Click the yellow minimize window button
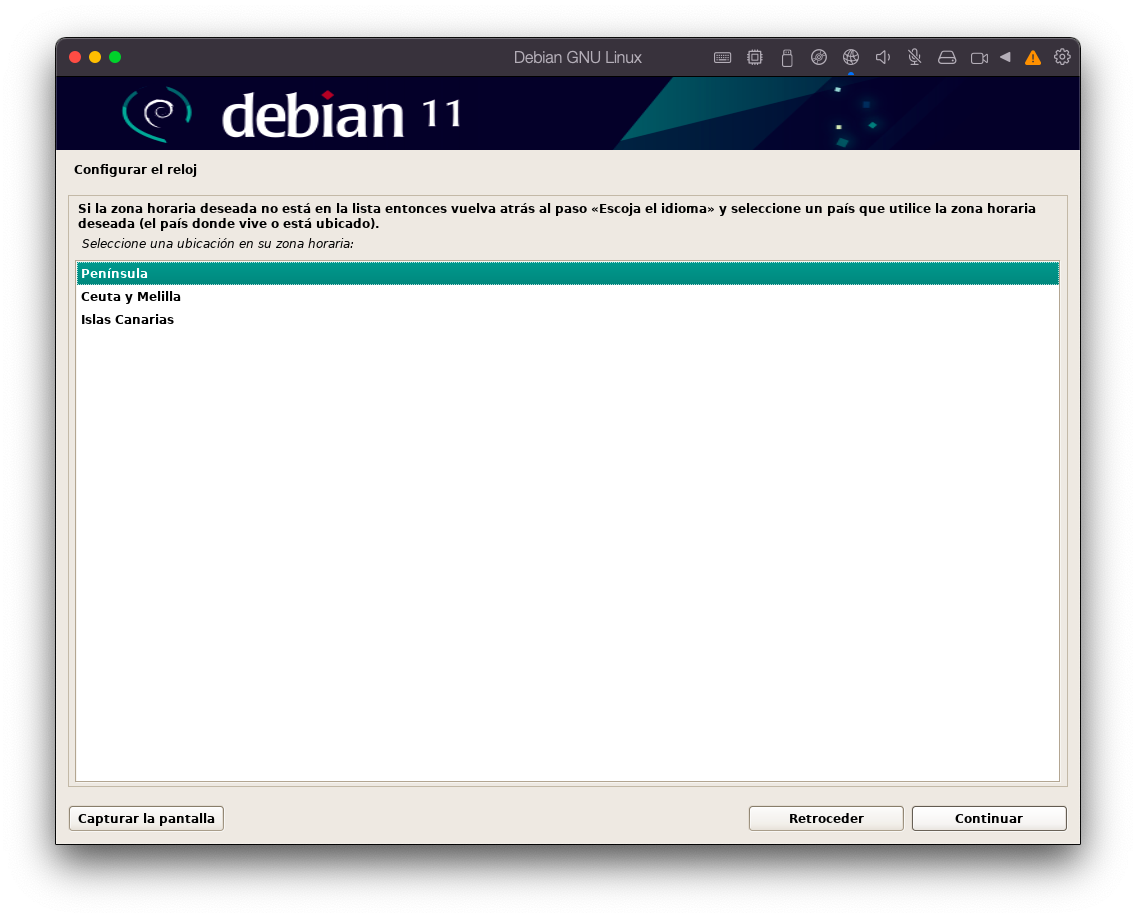The width and height of the screenshot is (1136, 918). [x=95, y=57]
